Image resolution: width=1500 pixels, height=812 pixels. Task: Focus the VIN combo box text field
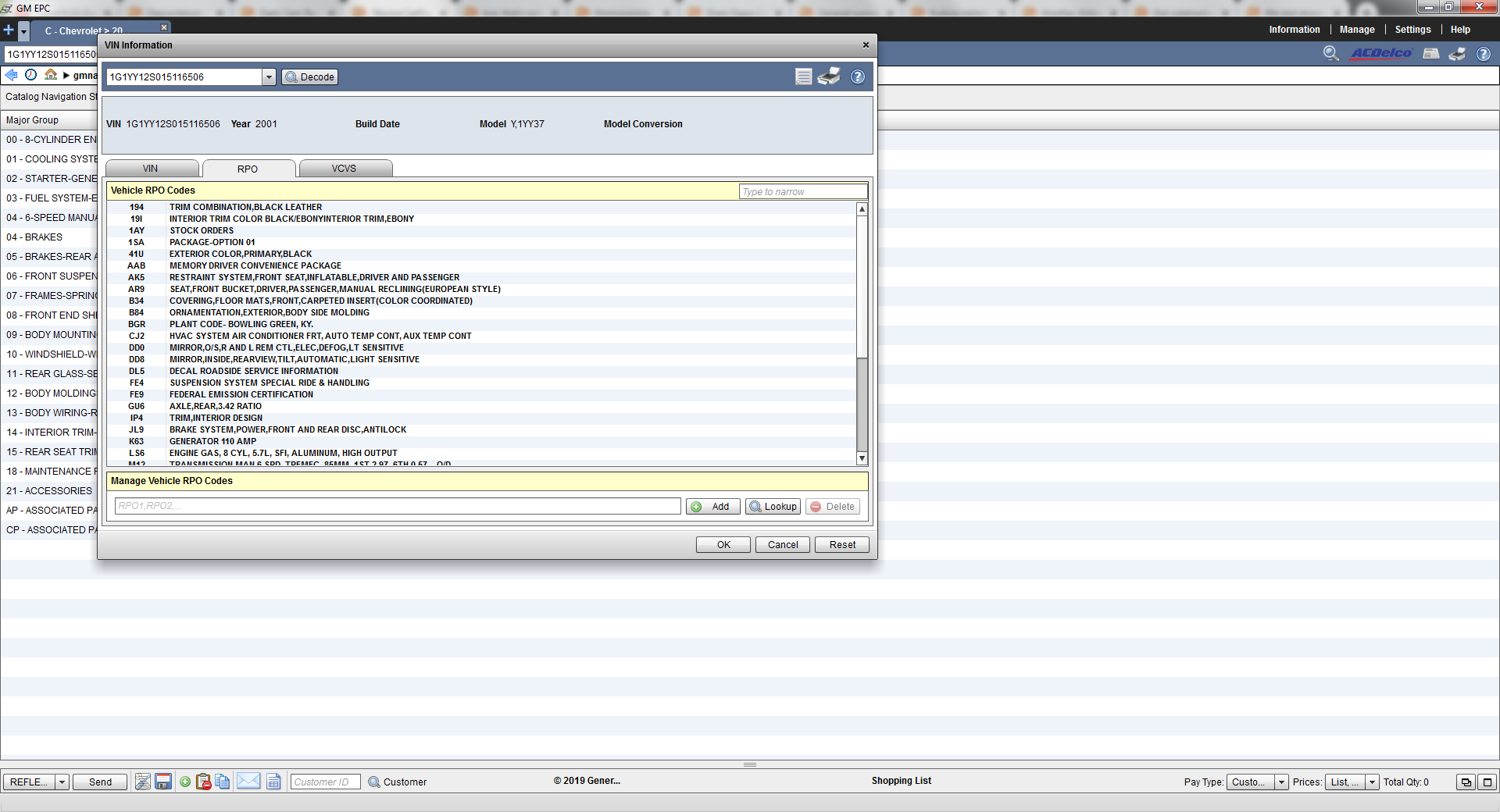[184, 77]
